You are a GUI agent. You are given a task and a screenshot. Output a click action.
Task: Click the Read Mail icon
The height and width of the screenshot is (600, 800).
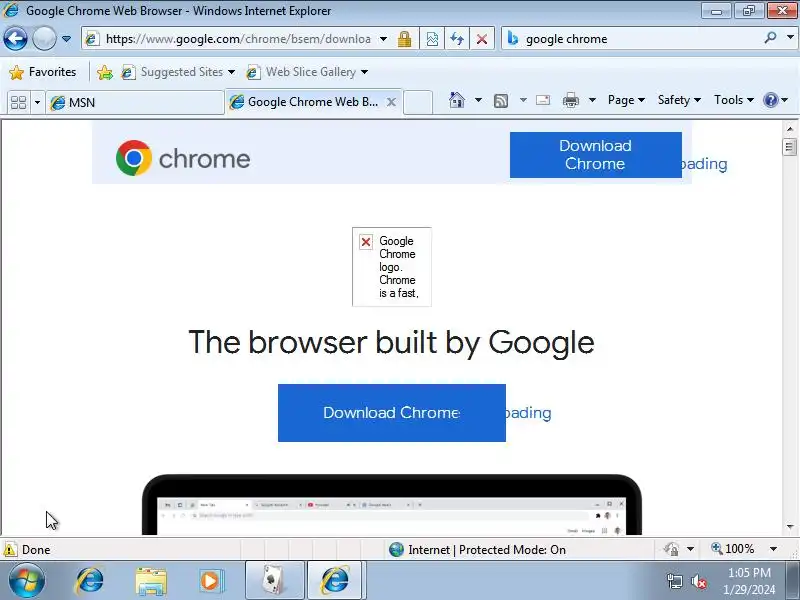(543, 100)
